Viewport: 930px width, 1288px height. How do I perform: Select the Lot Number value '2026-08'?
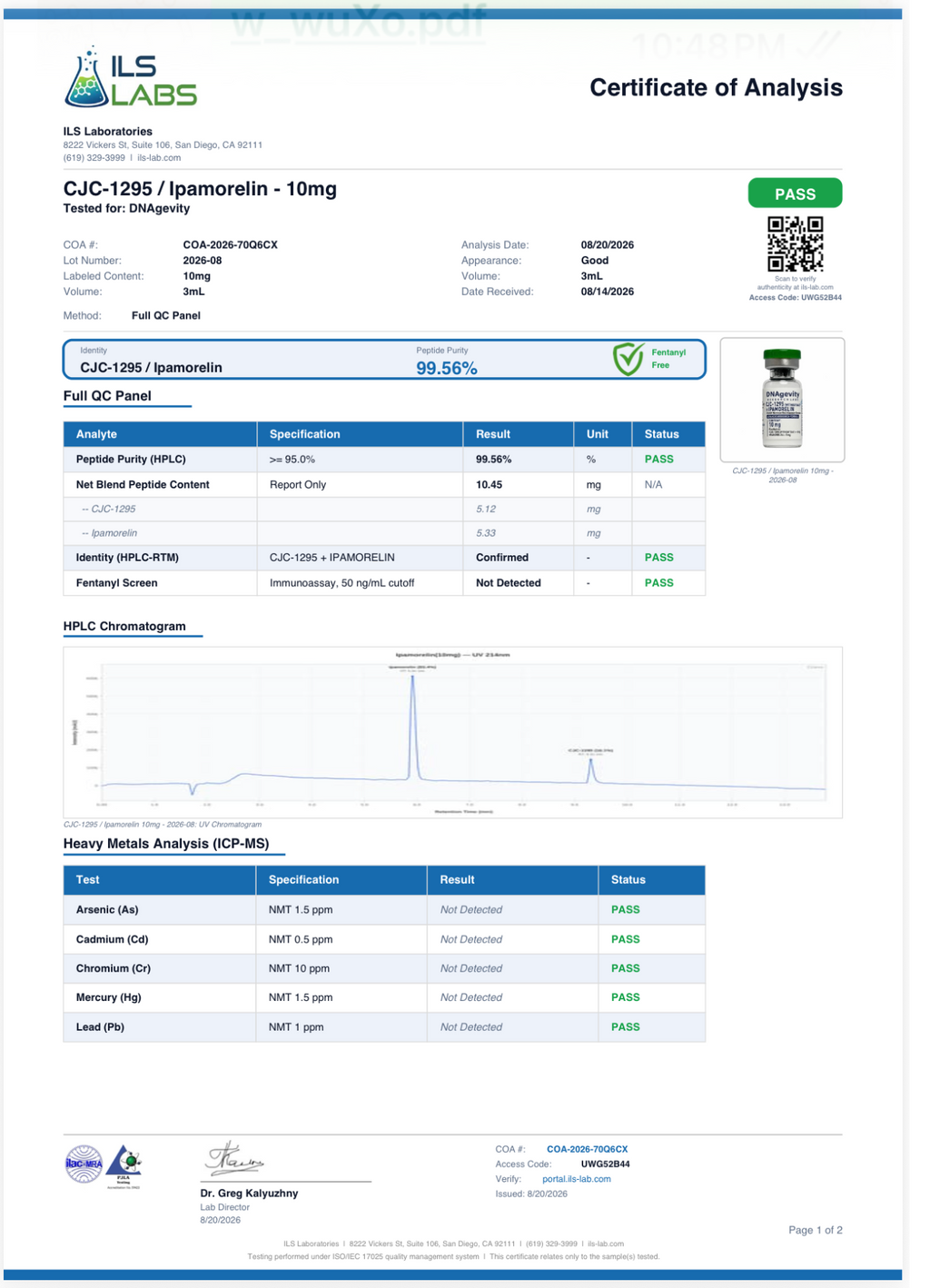coord(203,261)
